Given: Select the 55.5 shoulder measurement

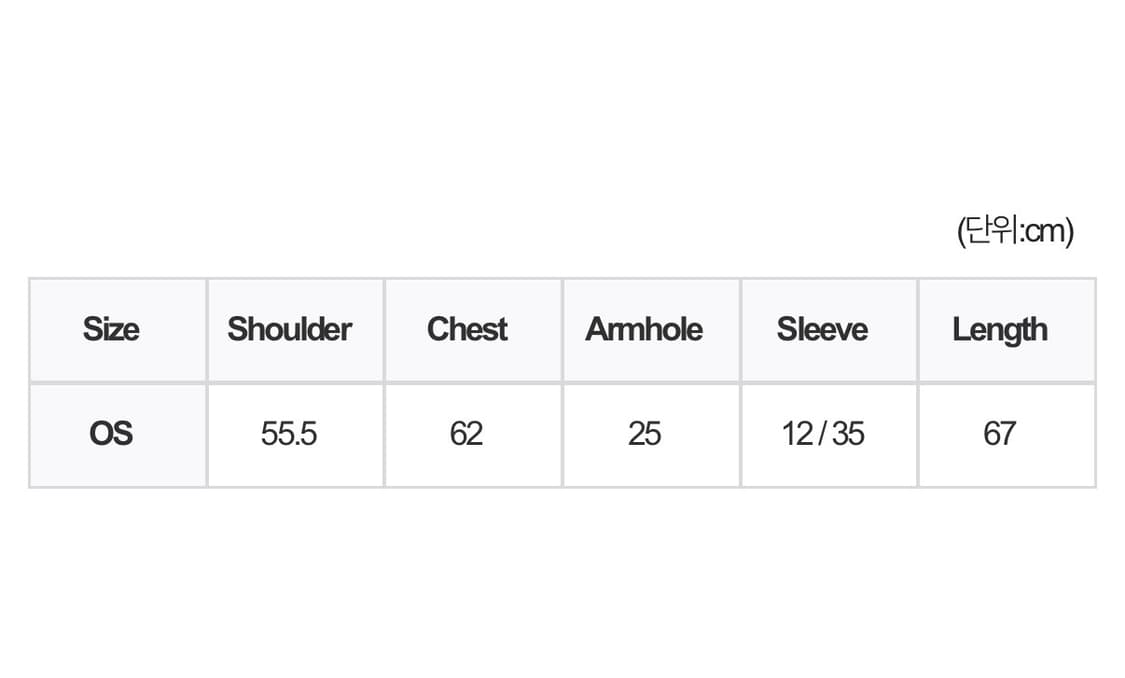Looking at the screenshot, I should 289,434.
